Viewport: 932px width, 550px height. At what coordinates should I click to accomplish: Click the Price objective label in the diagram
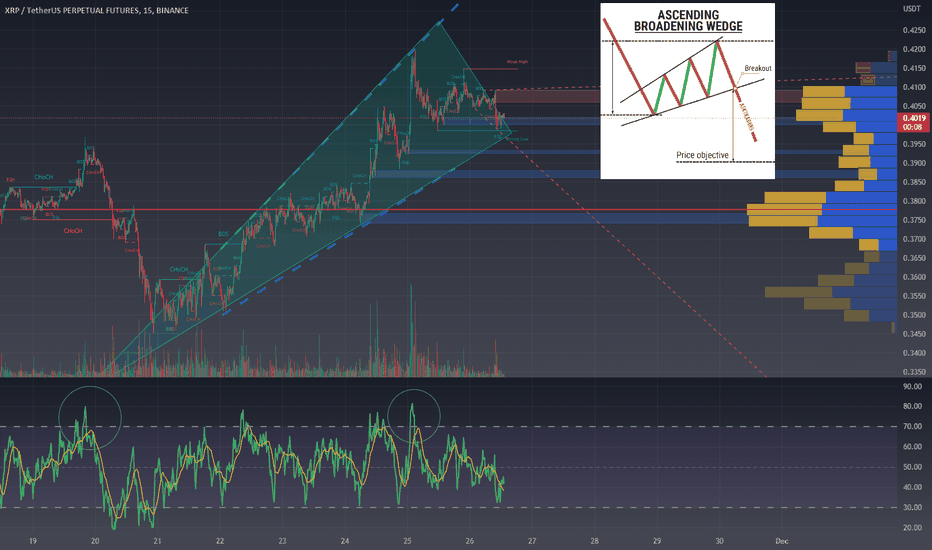tap(702, 155)
